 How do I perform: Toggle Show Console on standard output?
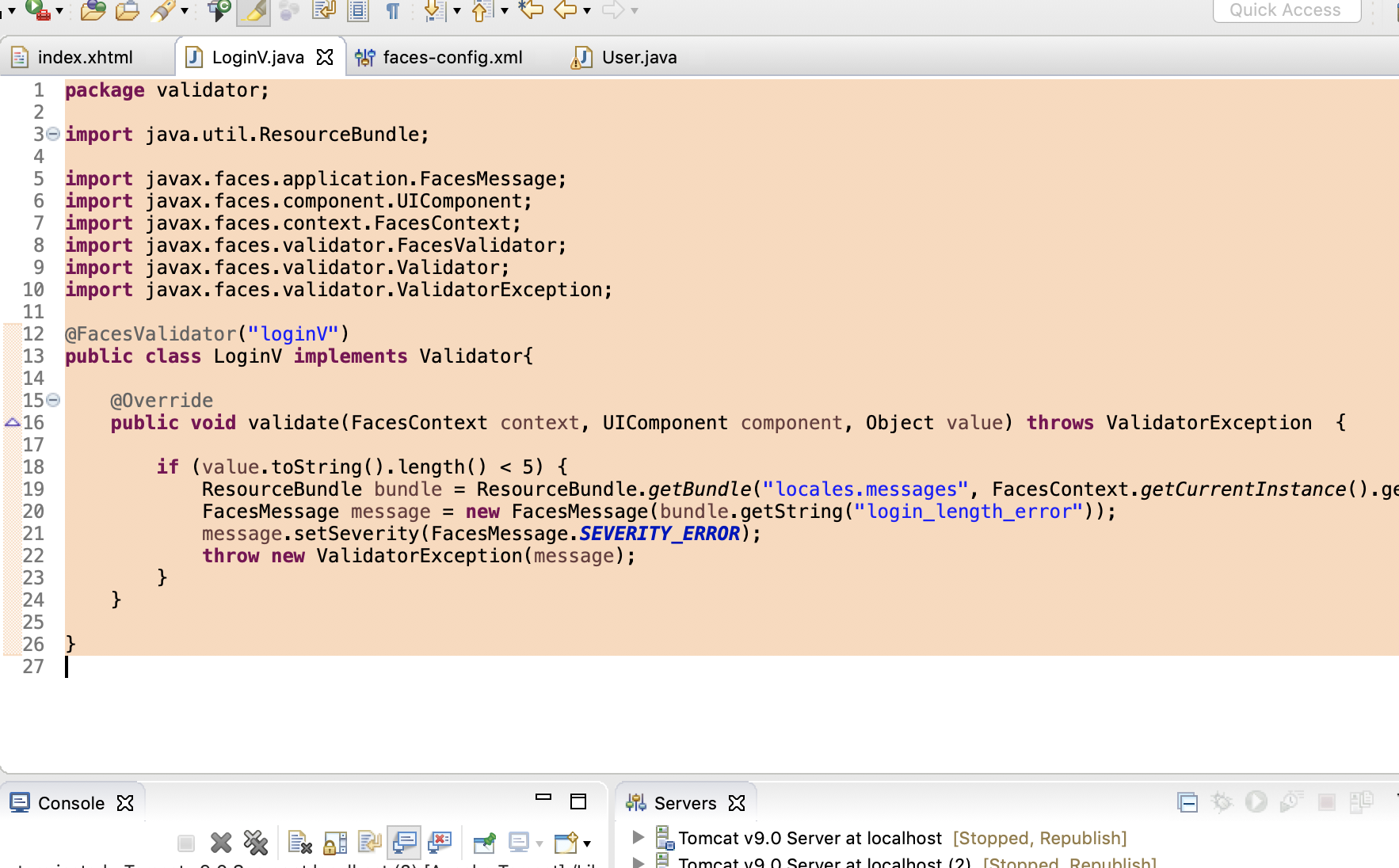click(405, 843)
